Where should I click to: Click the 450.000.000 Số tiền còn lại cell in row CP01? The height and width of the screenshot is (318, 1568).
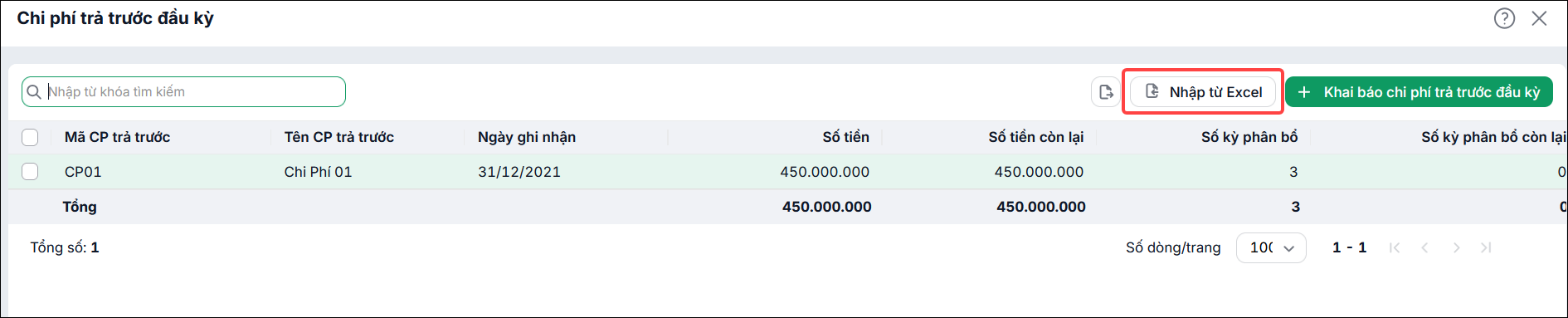[x=1039, y=172]
